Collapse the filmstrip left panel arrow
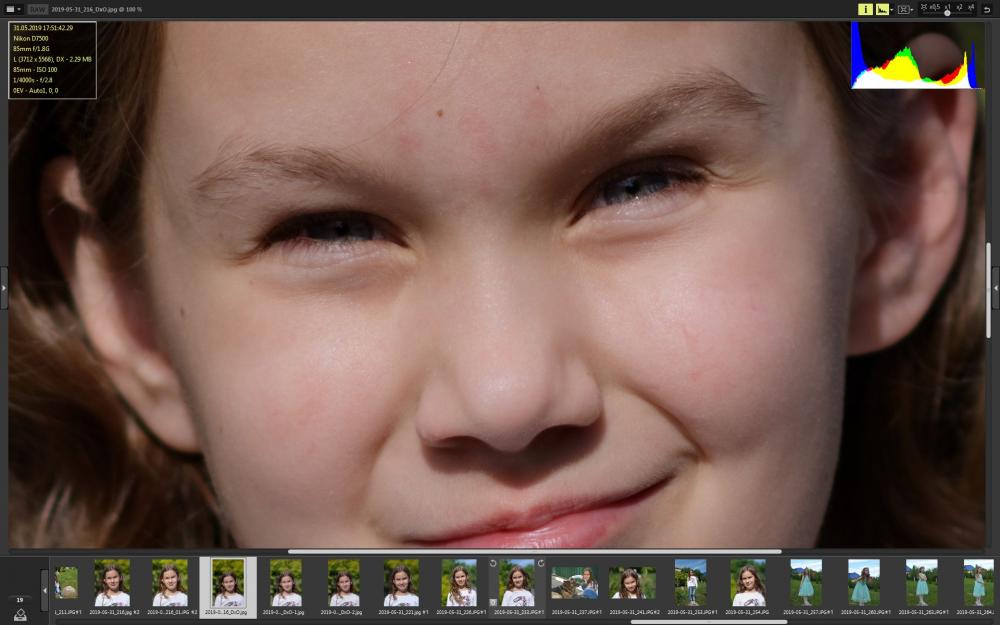This screenshot has width=1000, height=625. coord(45,591)
